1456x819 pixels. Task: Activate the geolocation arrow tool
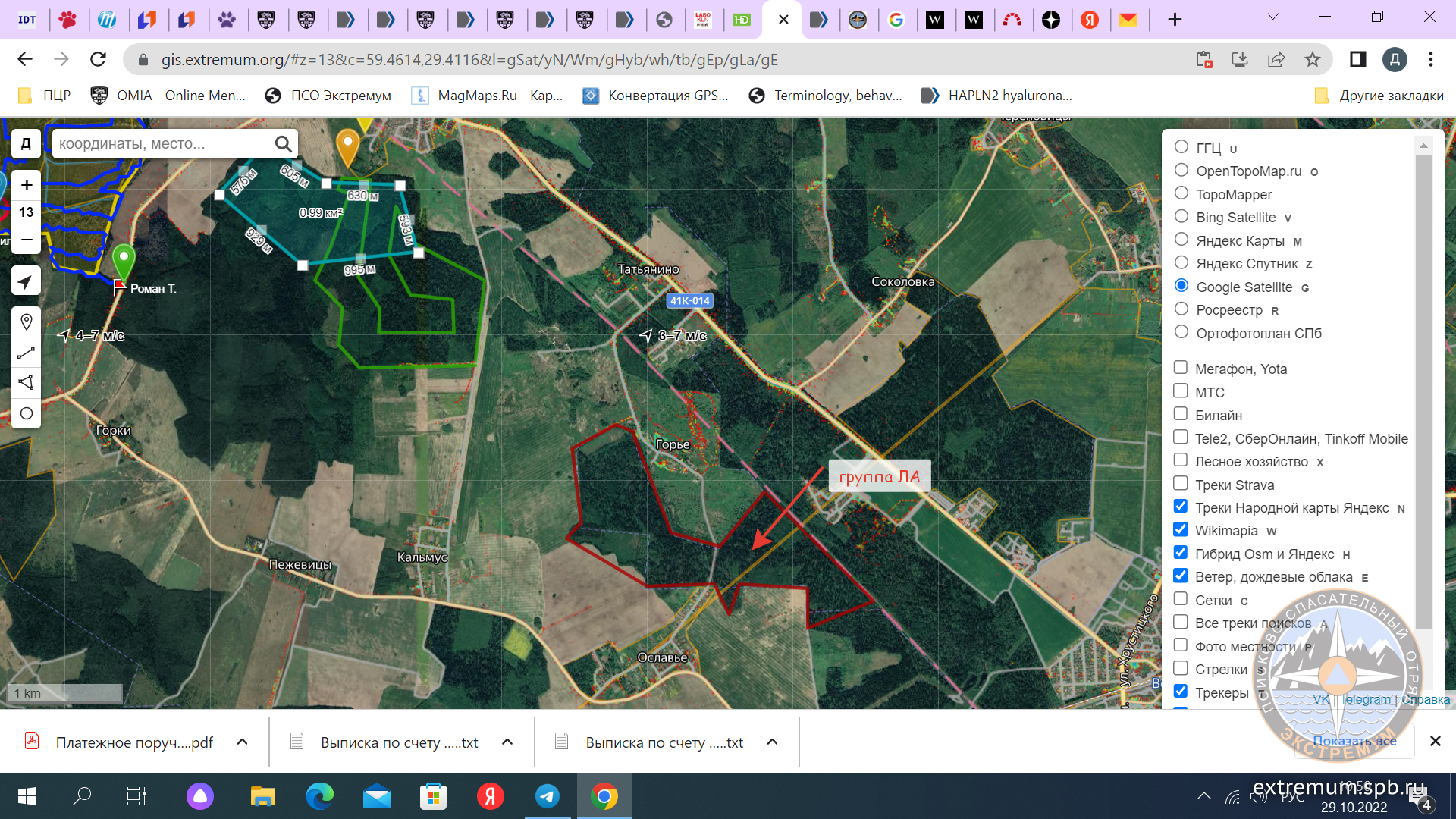[x=27, y=282]
